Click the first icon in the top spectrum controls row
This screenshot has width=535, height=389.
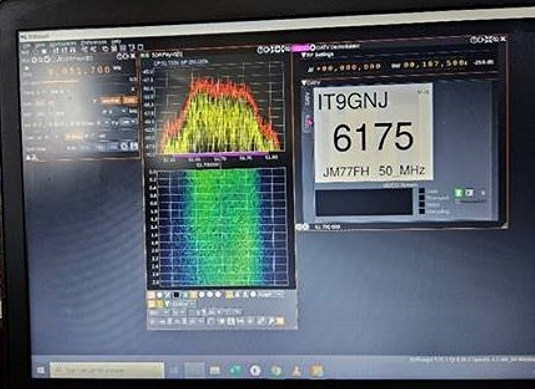151,295
